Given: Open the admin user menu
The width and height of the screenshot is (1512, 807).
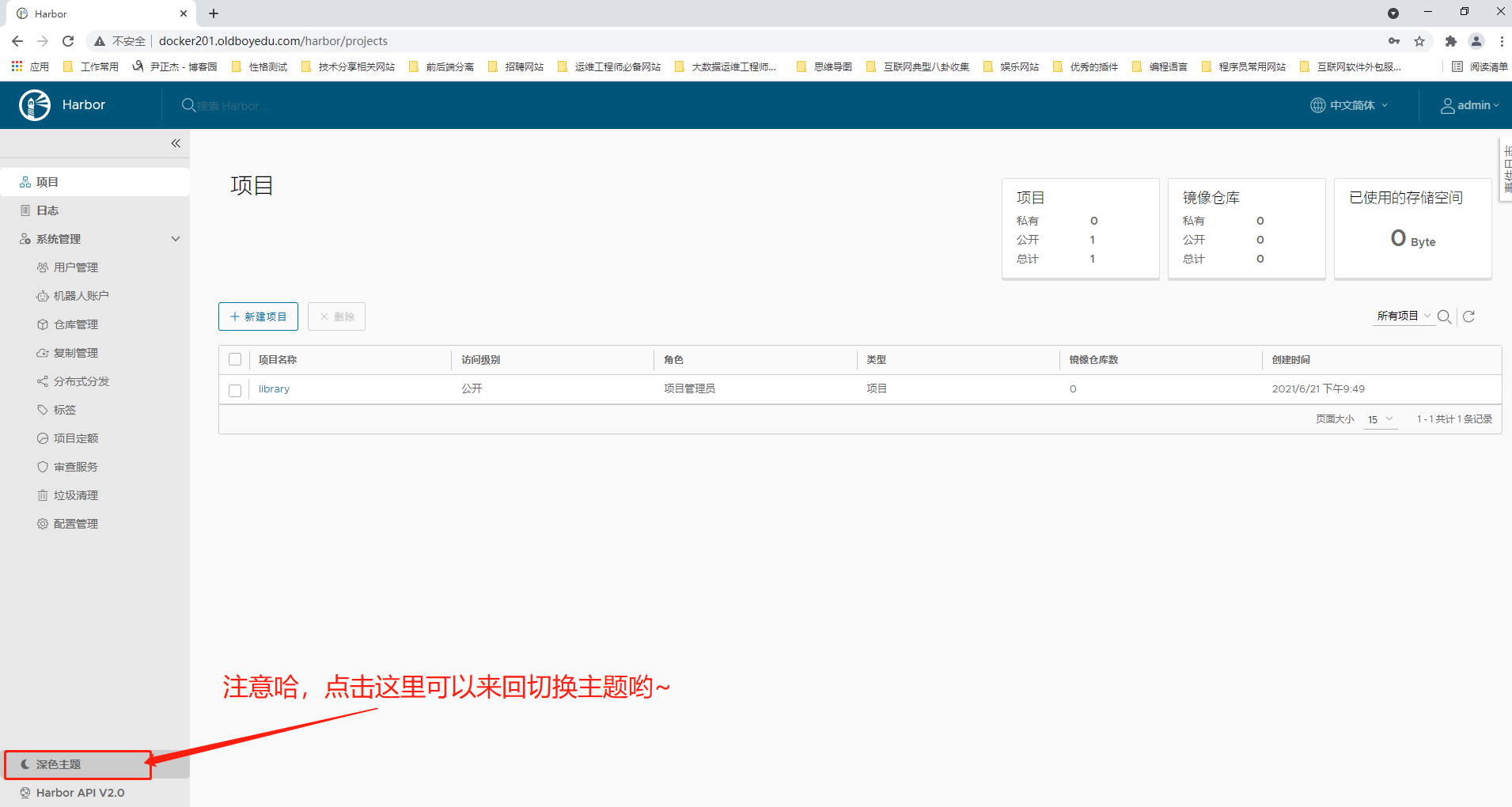Looking at the screenshot, I should click(1469, 105).
